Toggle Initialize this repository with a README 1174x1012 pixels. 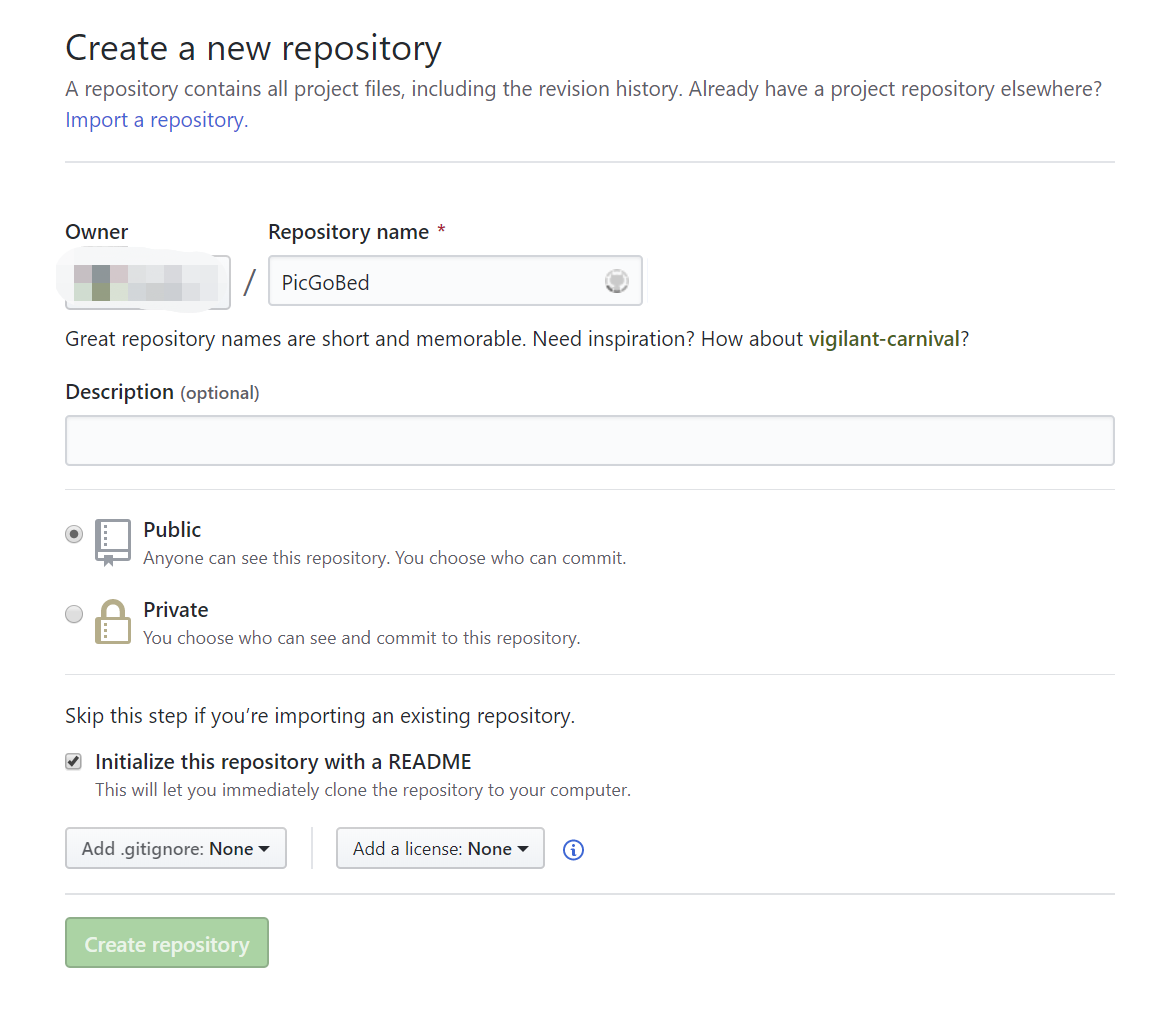[73, 761]
